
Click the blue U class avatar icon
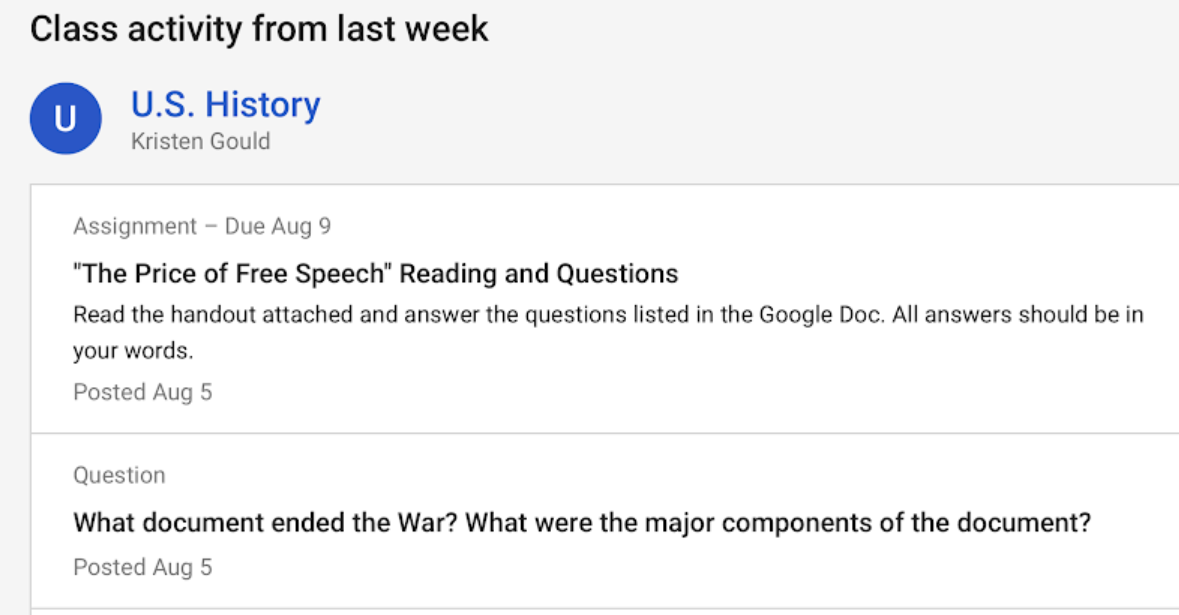(x=65, y=119)
